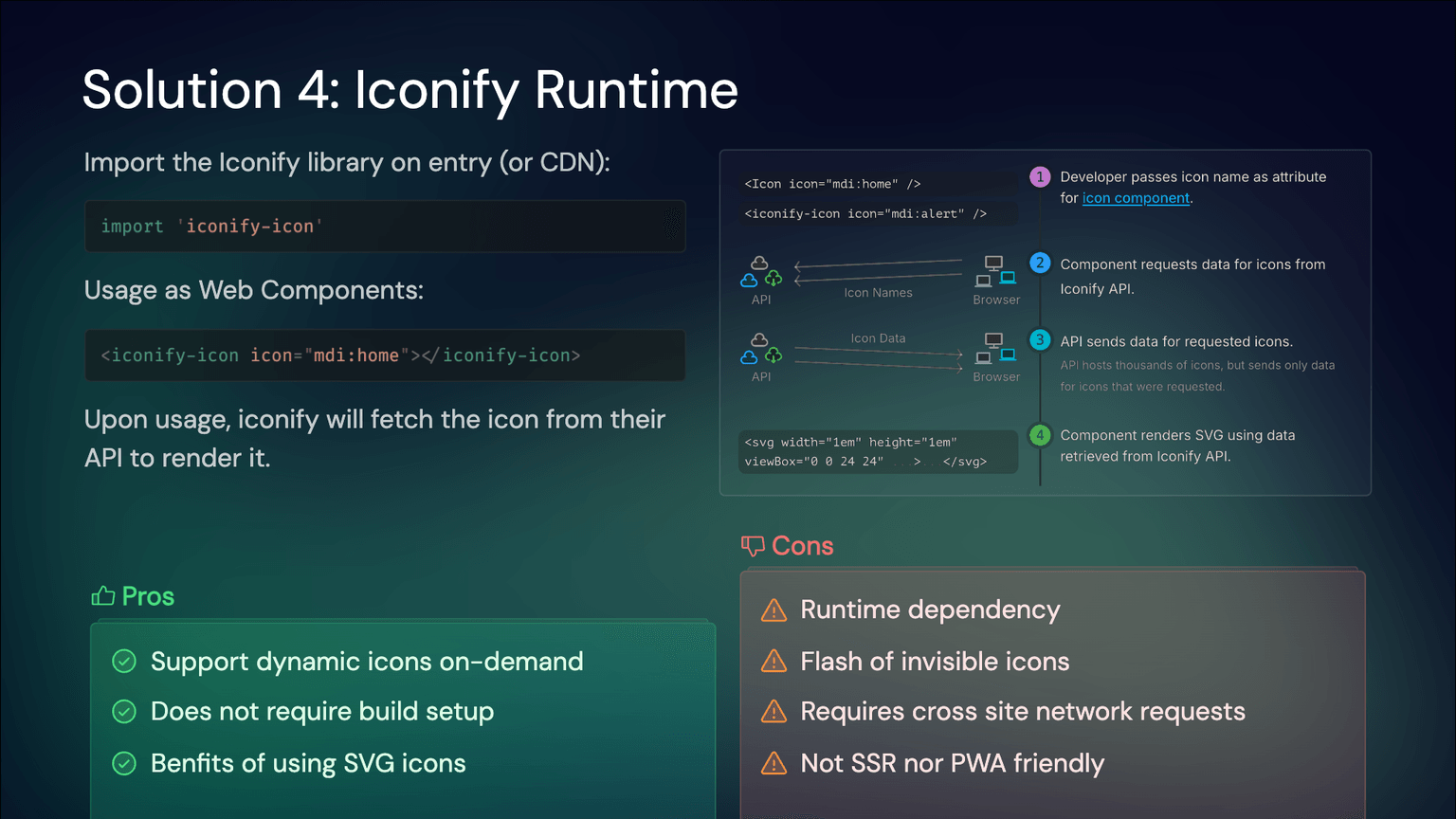The image size is (1456, 819).
Task: Click the thumbs-up icon beside Pros
Action: (x=102, y=596)
